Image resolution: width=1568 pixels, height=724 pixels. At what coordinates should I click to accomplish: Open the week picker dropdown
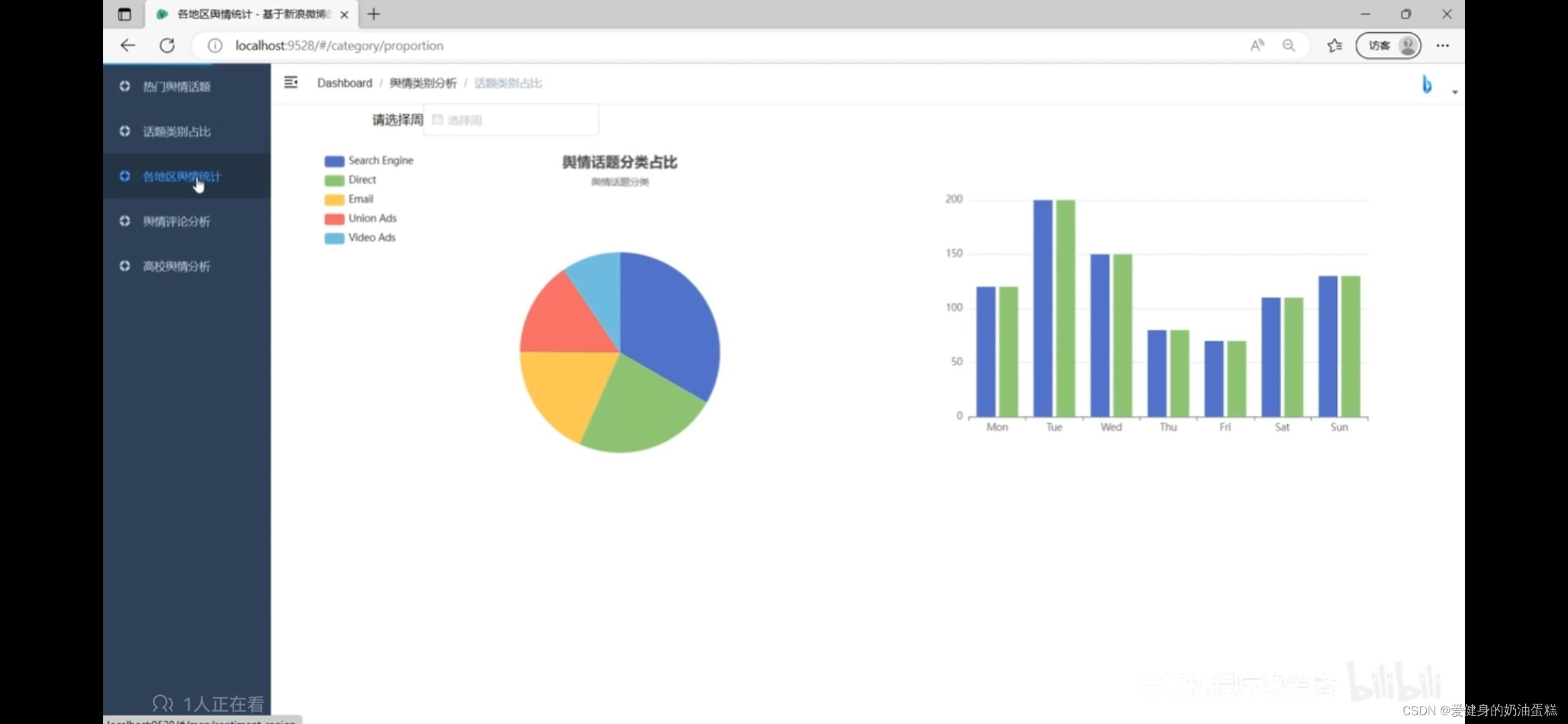[511, 120]
